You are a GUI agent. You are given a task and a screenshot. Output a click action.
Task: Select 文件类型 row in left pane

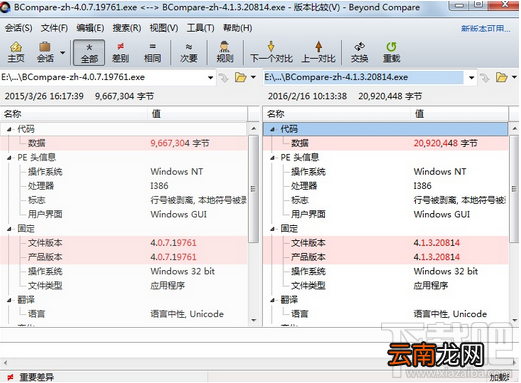pyautogui.click(x=124, y=286)
